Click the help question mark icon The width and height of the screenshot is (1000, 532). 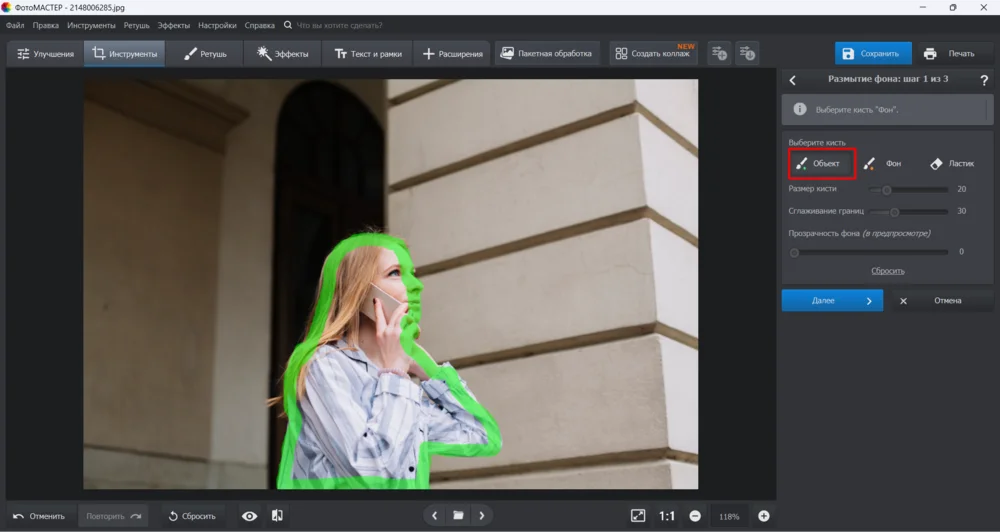coord(984,80)
